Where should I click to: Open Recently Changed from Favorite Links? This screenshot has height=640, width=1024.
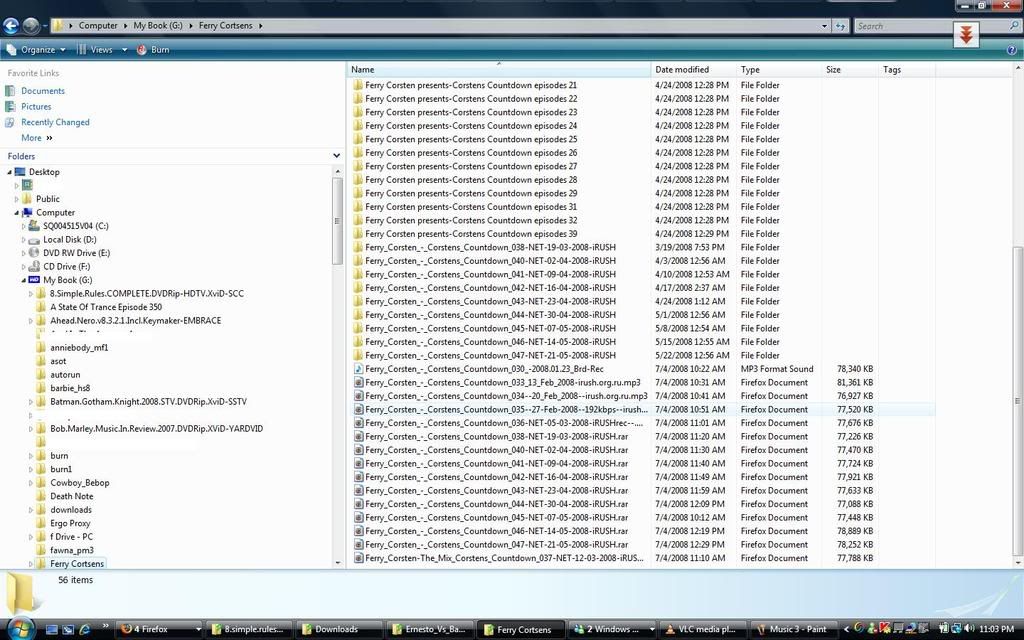coord(56,122)
